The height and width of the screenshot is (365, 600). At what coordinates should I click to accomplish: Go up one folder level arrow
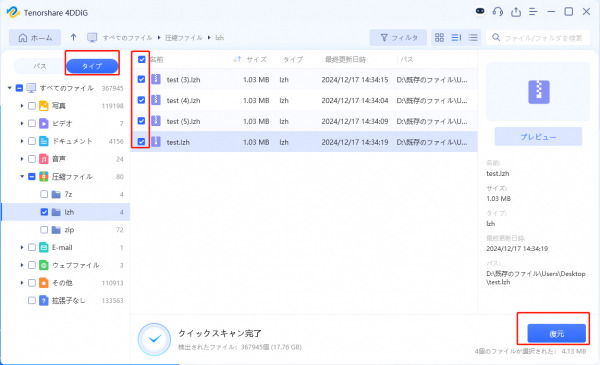73,37
